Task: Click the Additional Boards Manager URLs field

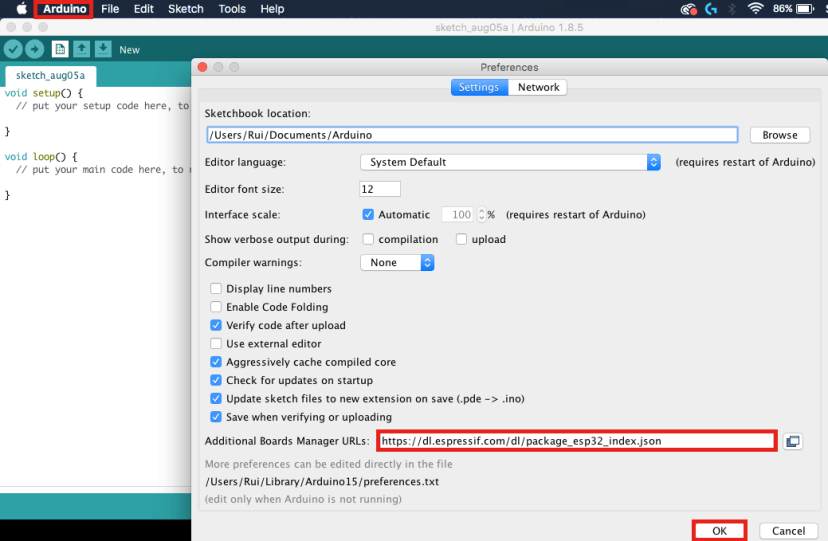Action: (576, 441)
